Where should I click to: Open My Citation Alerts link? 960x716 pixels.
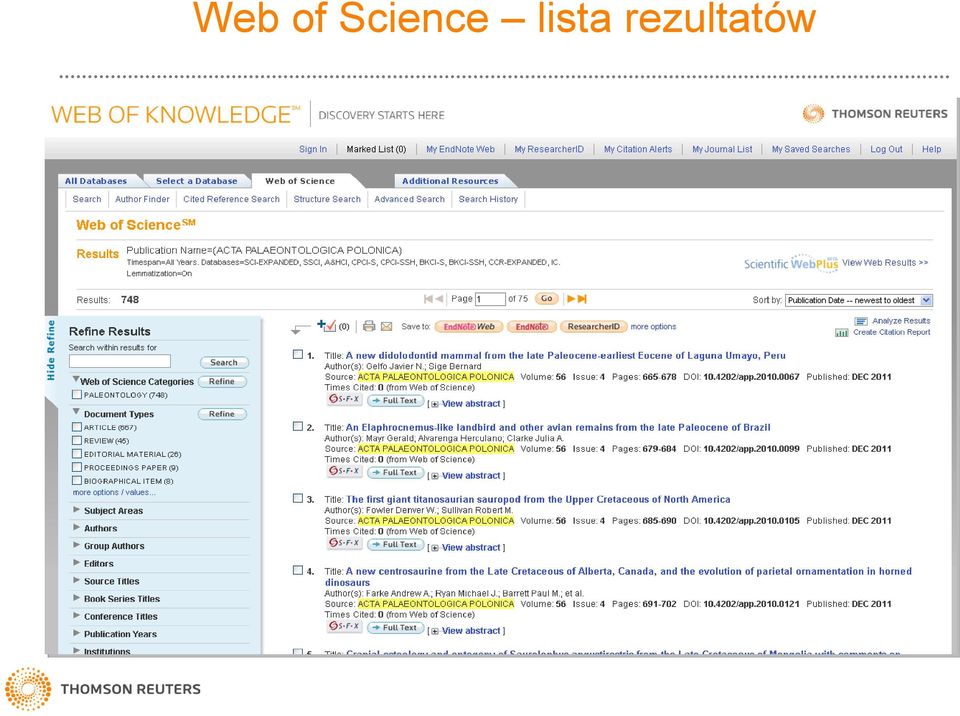click(638, 149)
